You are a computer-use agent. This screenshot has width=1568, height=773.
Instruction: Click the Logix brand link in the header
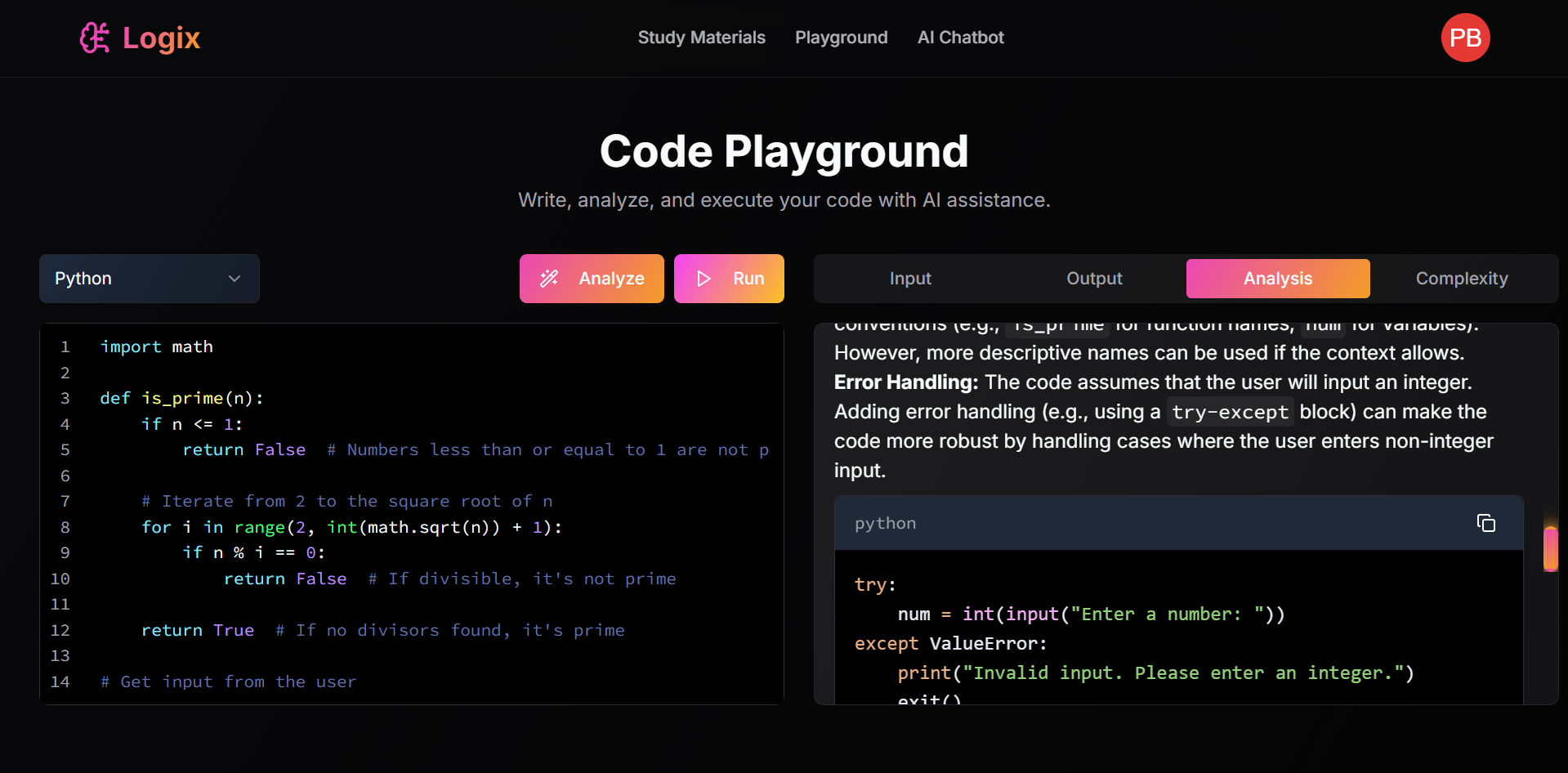click(139, 38)
